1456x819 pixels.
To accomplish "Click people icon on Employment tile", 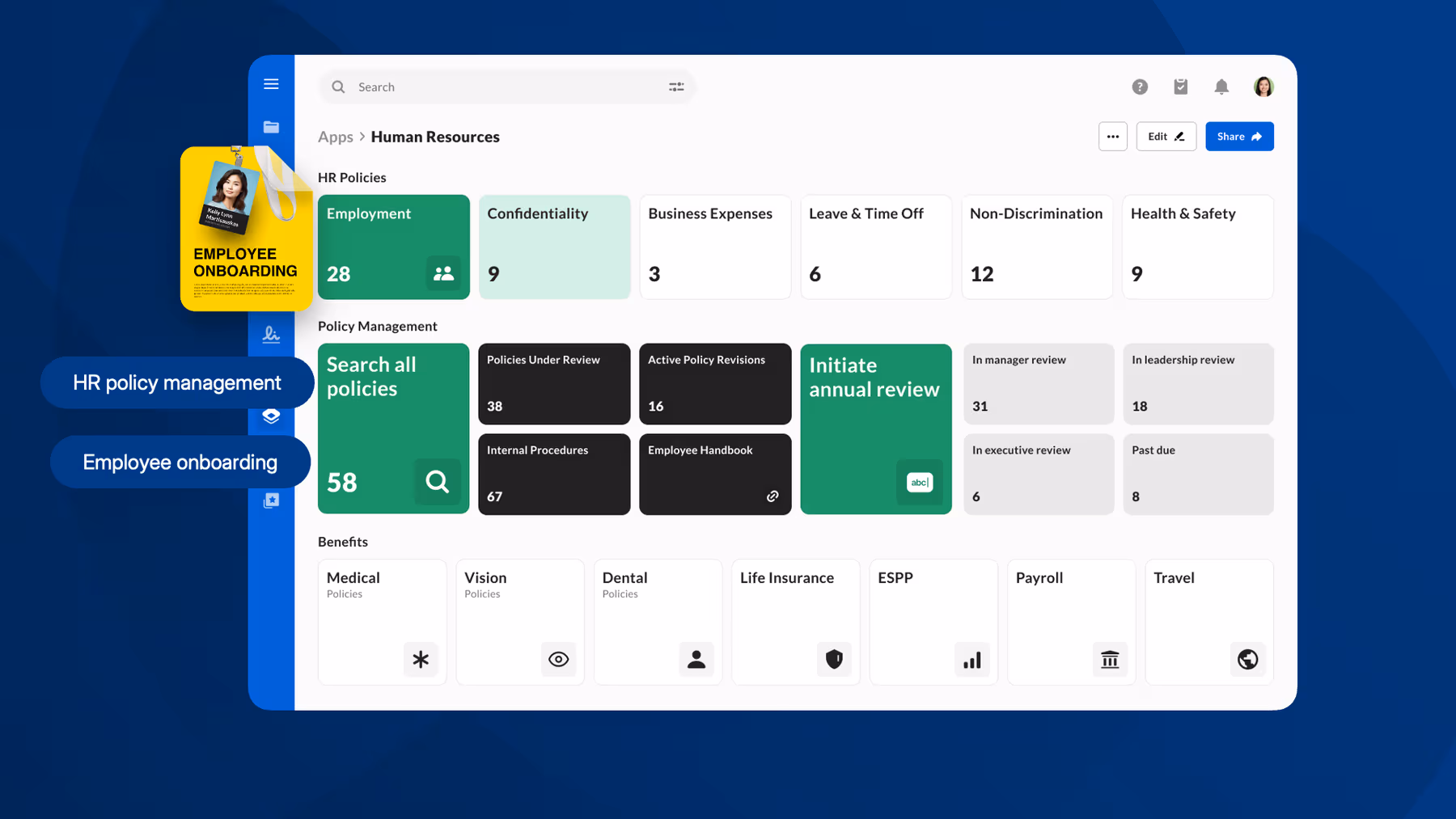I will click(443, 273).
